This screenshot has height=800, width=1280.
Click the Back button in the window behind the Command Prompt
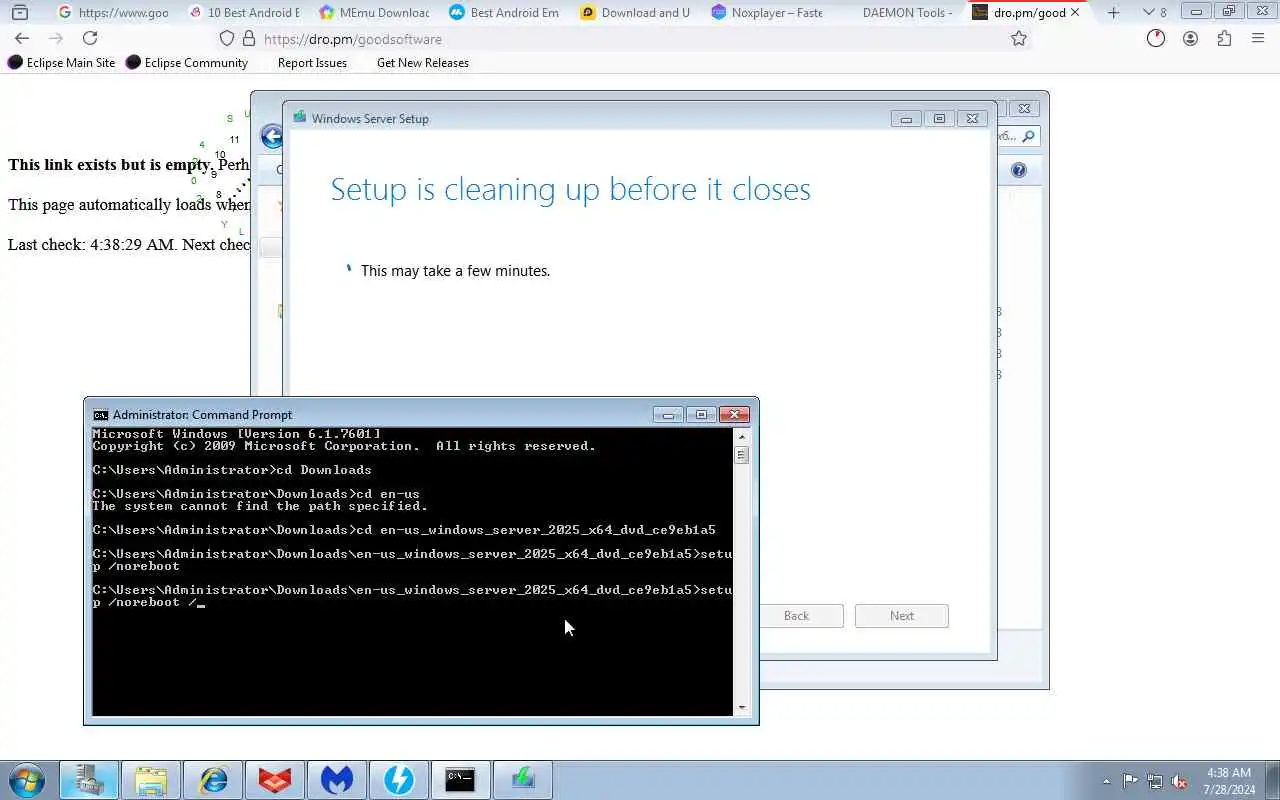[x=796, y=616]
